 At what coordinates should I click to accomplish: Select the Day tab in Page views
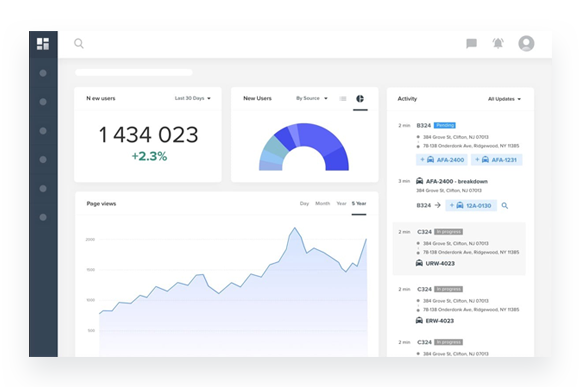[x=304, y=203]
